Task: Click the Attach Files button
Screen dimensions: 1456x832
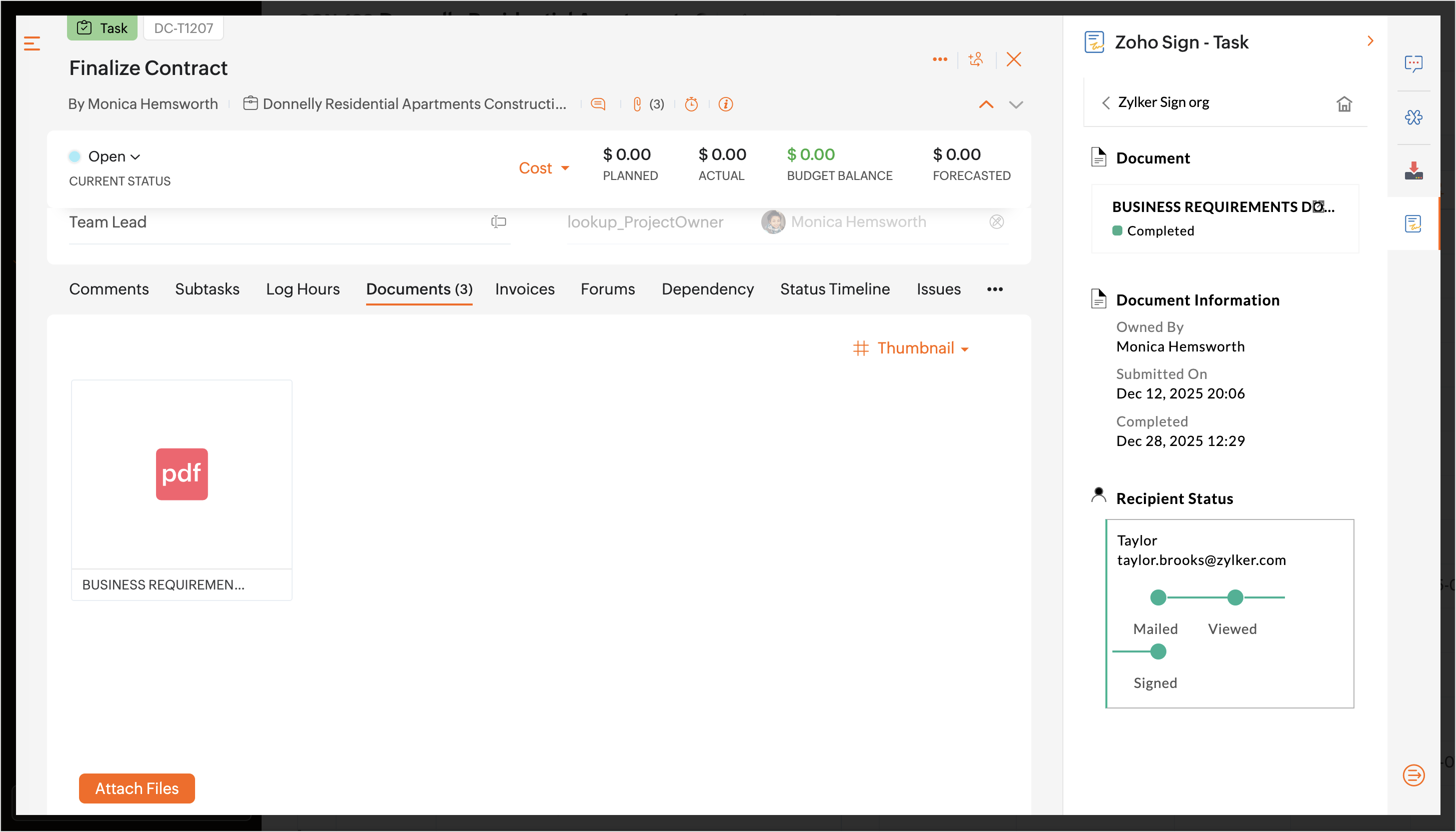Action: 137,788
